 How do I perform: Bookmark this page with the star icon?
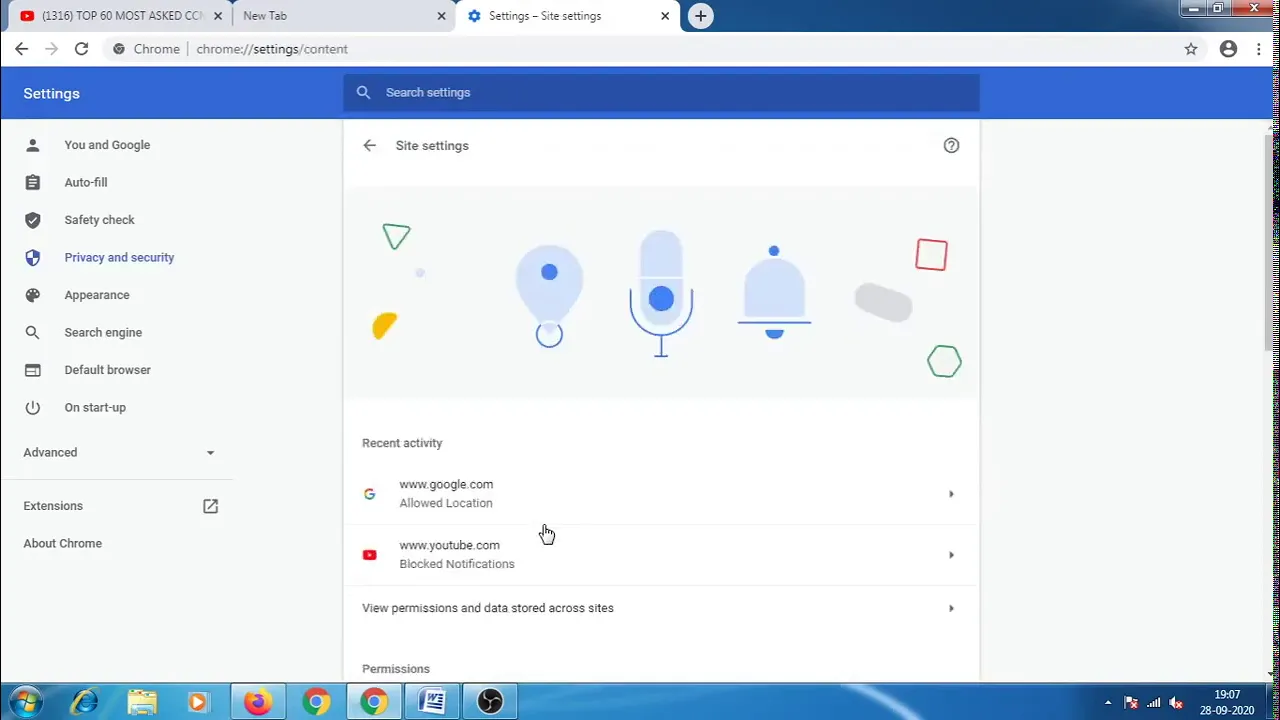click(1191, 49)
